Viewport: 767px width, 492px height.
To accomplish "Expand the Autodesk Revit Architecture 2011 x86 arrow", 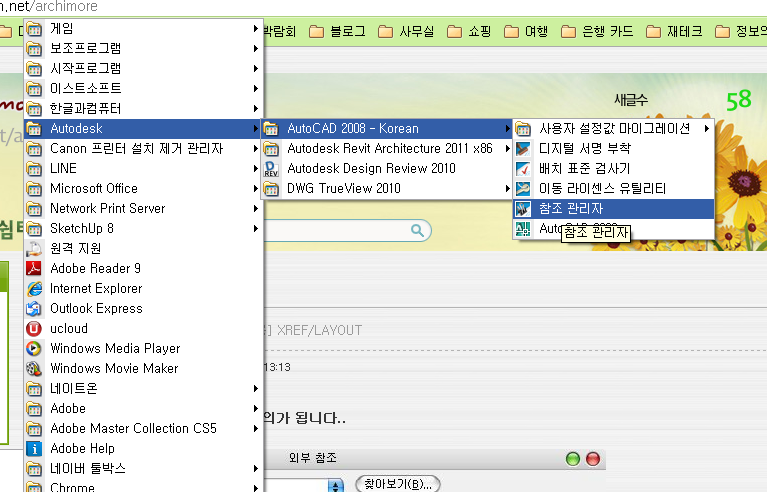I will (x=508, y=149).
